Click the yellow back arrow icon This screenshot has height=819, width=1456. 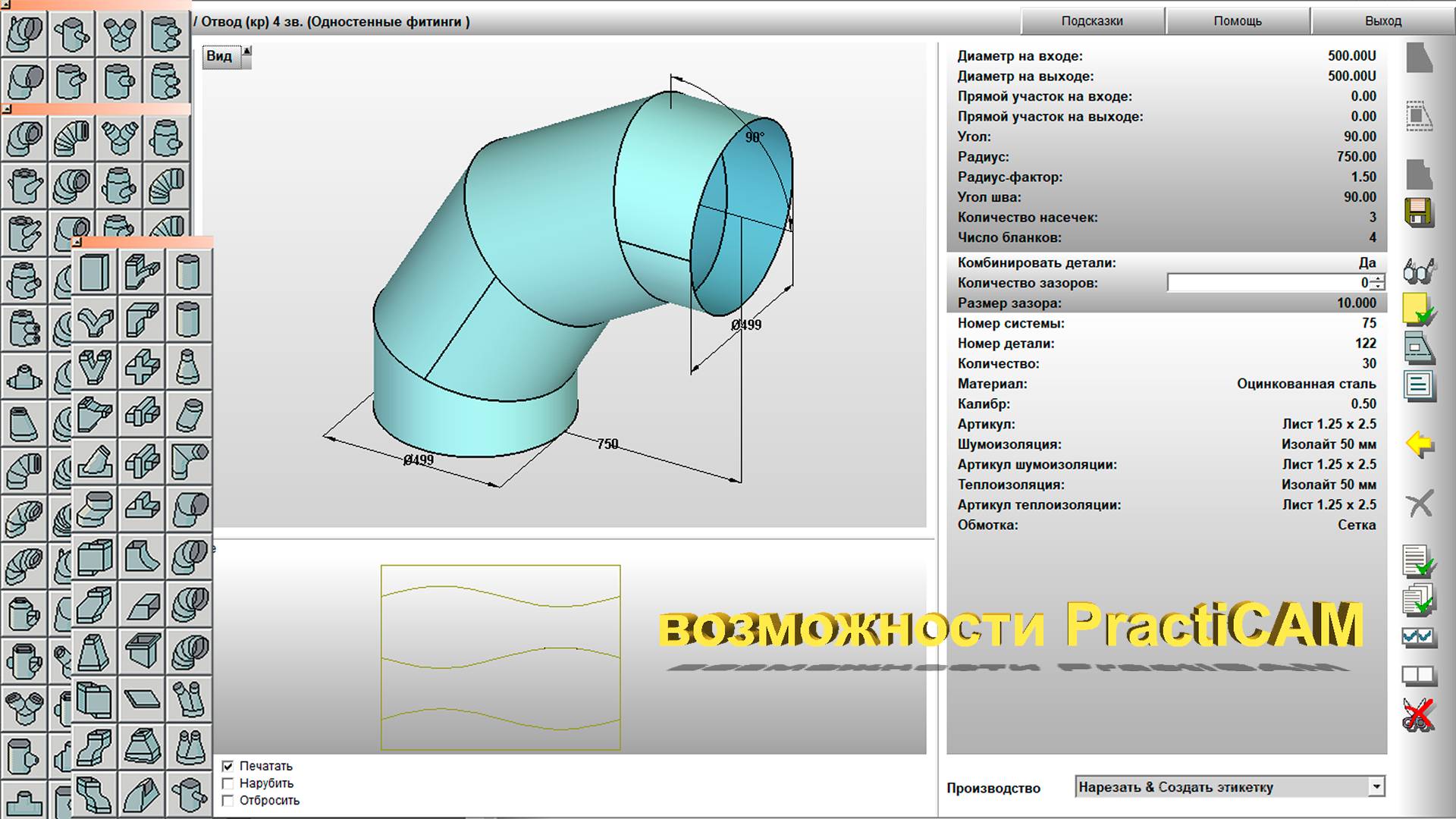pyautogui.click(x=1420, y=444)
